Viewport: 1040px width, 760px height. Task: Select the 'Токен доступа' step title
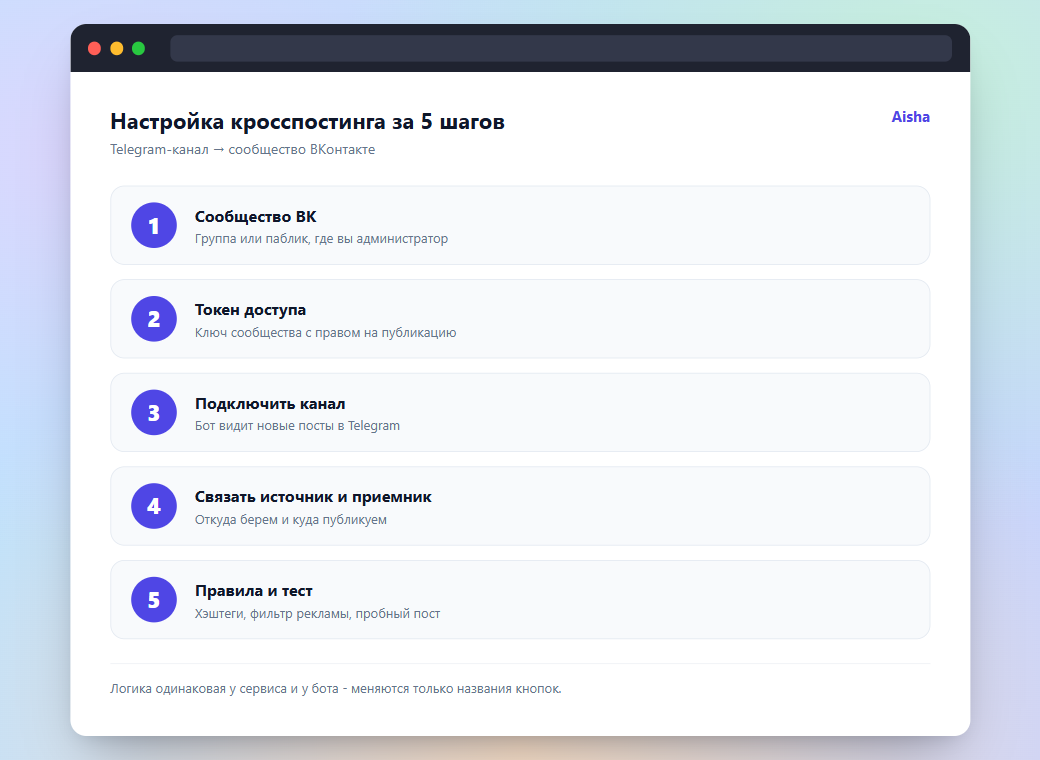[250, 310]
